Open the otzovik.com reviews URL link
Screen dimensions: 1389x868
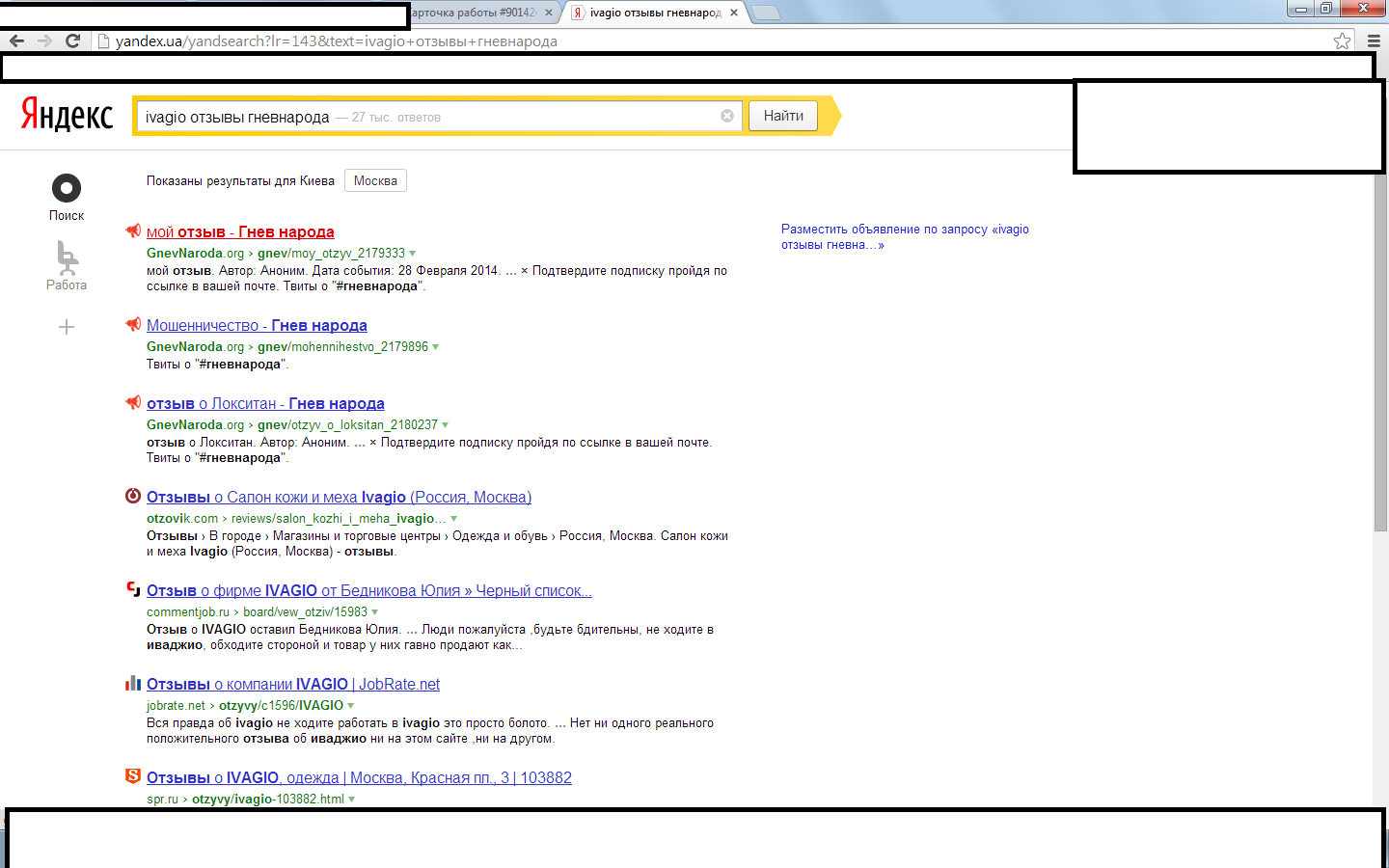point(296,519)
